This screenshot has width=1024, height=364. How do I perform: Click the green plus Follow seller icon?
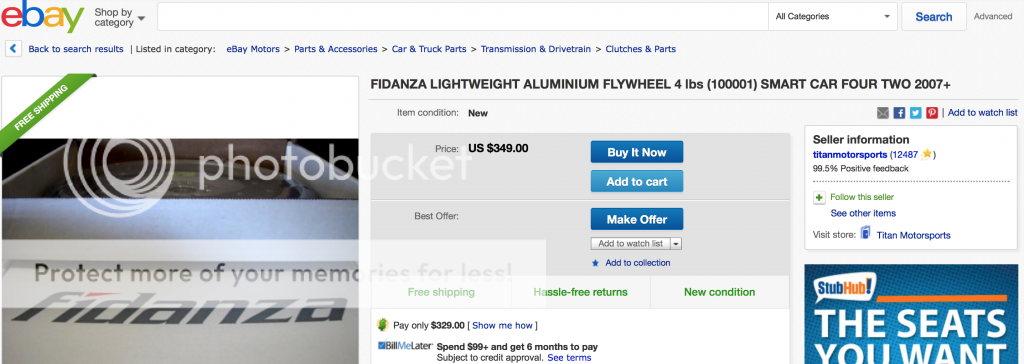(819, 197)
